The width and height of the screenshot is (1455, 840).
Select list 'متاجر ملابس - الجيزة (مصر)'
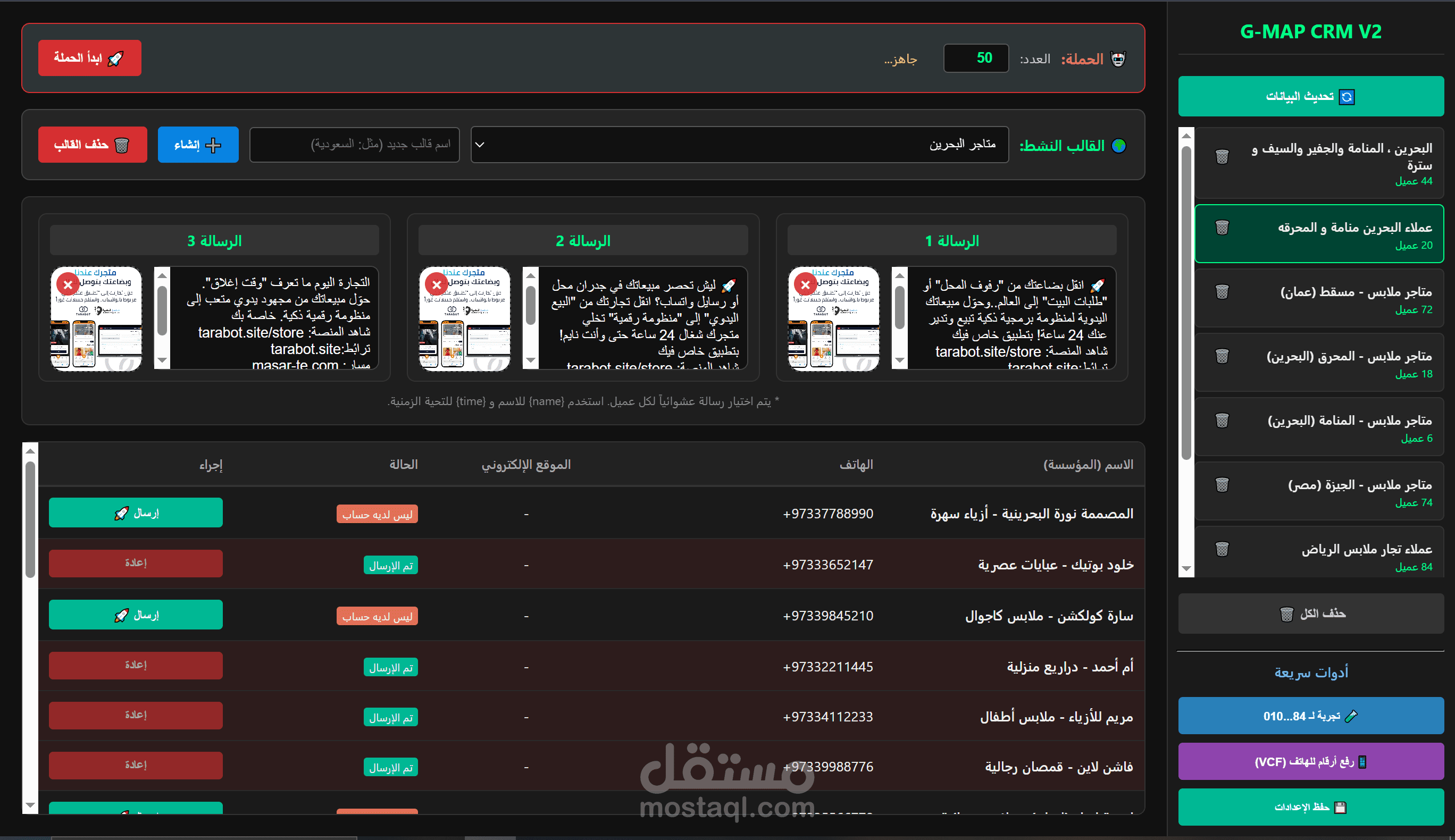click(1319, 491)
